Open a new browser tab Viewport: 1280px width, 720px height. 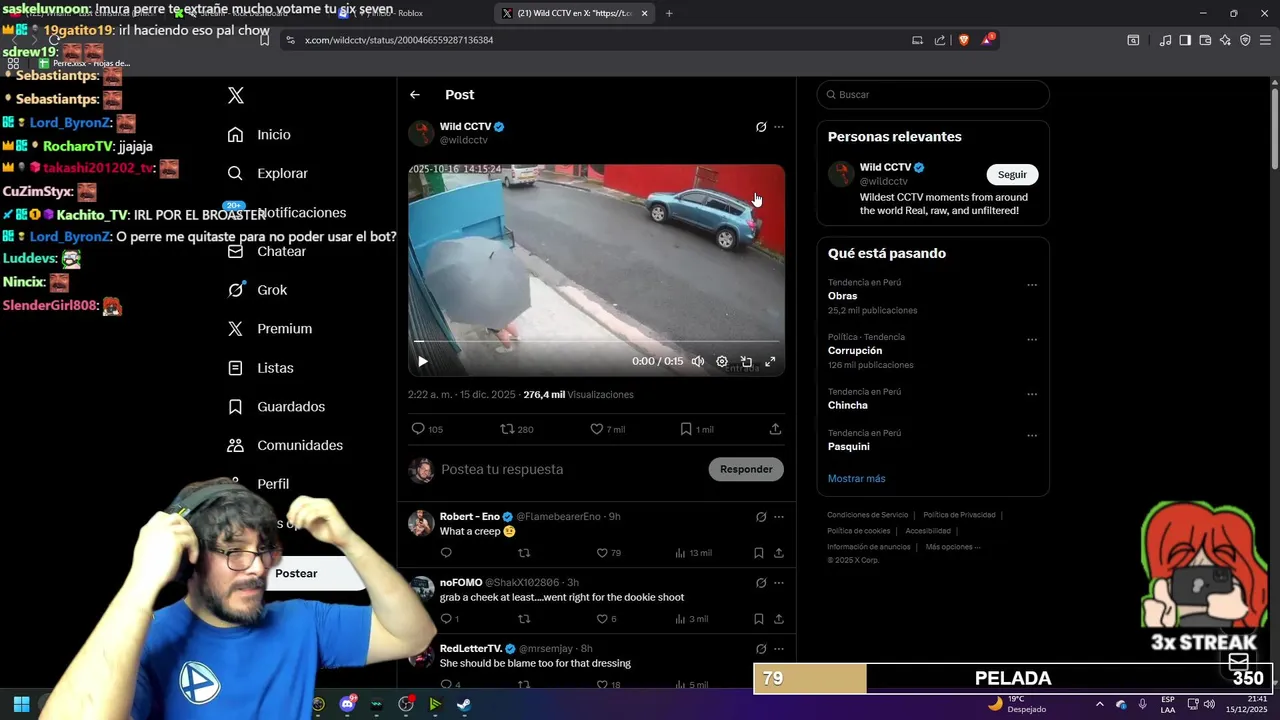point(669,13)
